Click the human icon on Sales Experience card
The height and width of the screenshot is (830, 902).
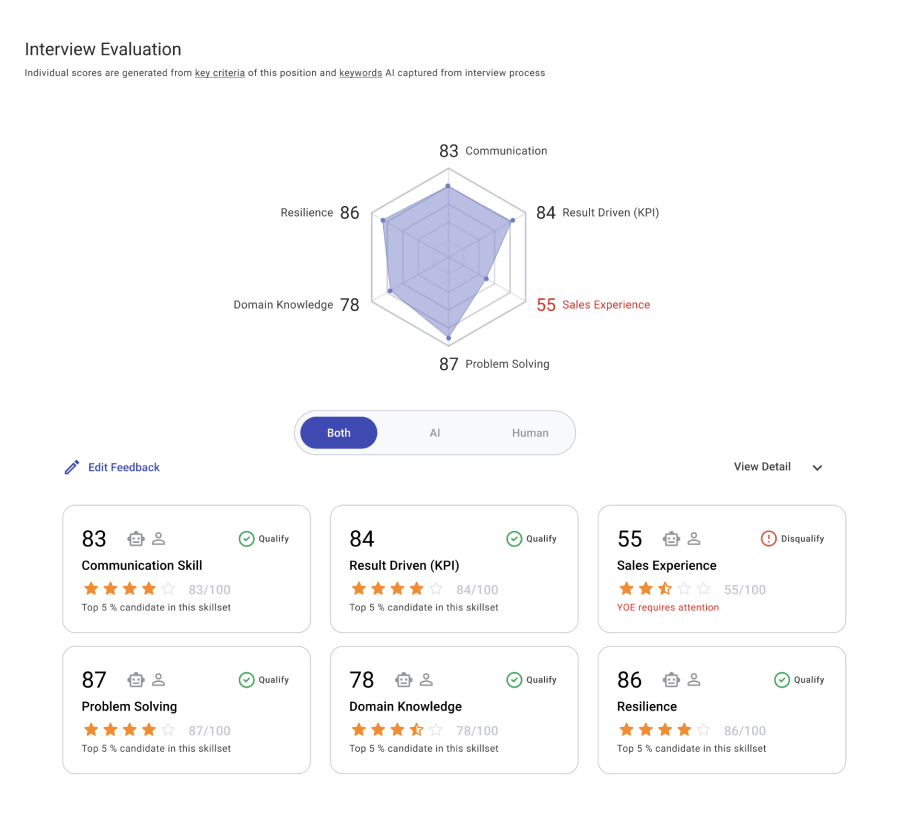(694, 539)
